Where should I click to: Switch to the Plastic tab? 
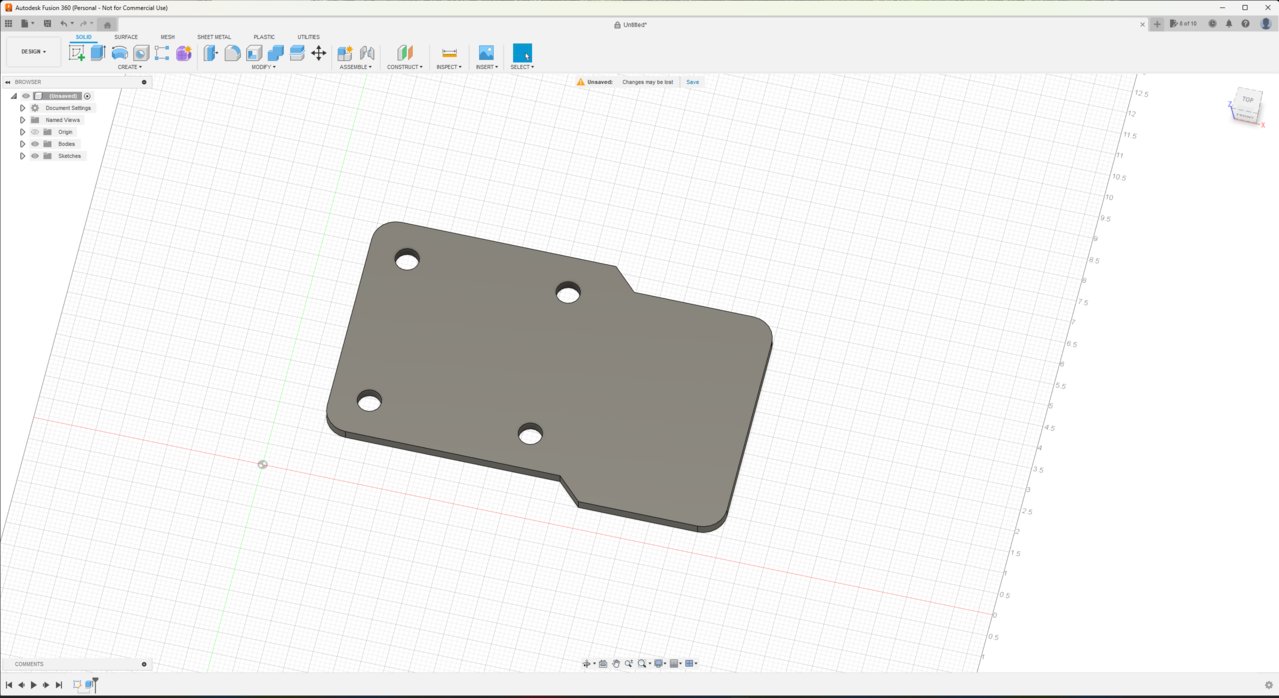click(264, 37)
